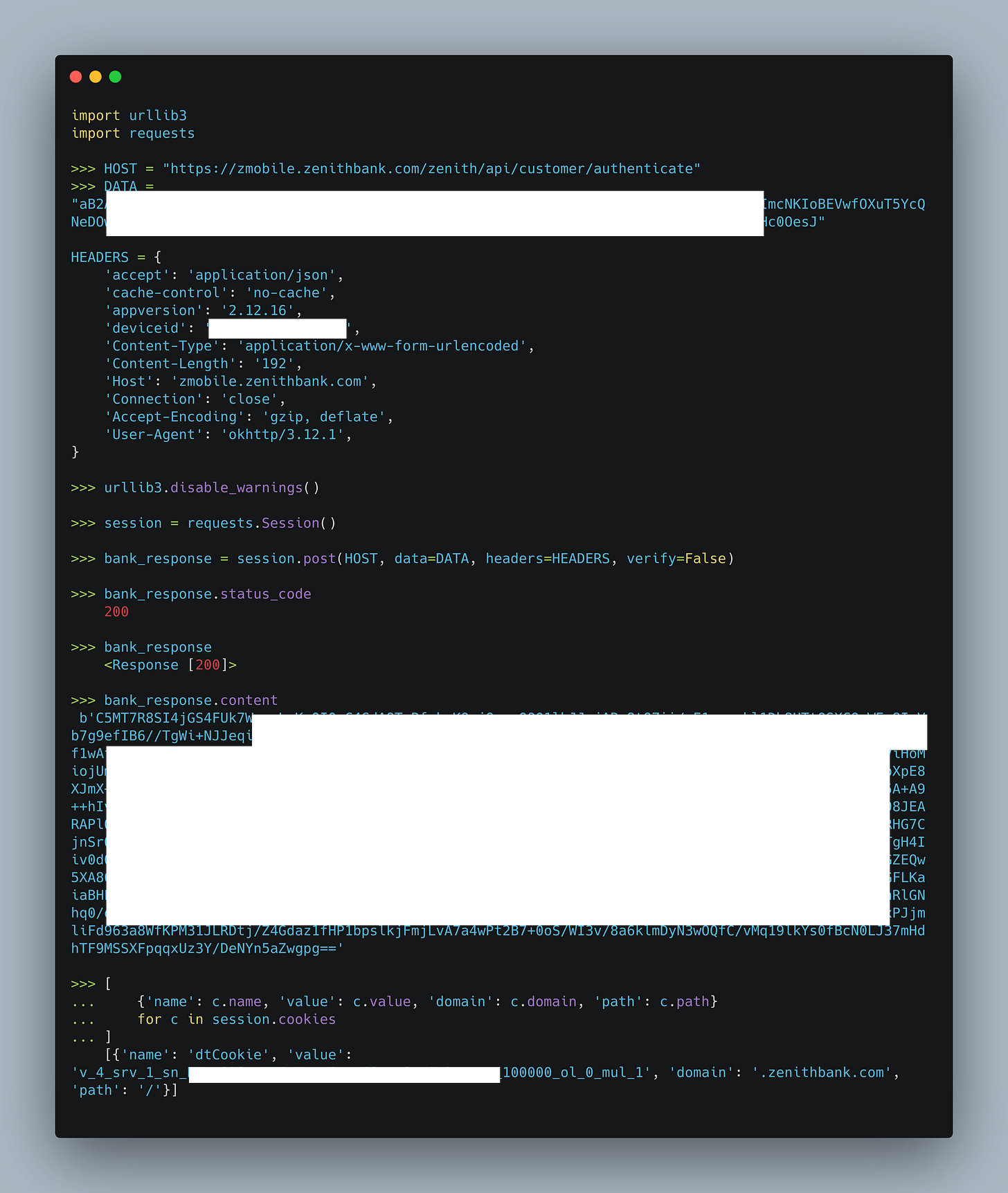Click the 'v_4_srv_1_sn_' cookie value start
Viewport: 1008px width, 1193px height.
click(129, 1073)
